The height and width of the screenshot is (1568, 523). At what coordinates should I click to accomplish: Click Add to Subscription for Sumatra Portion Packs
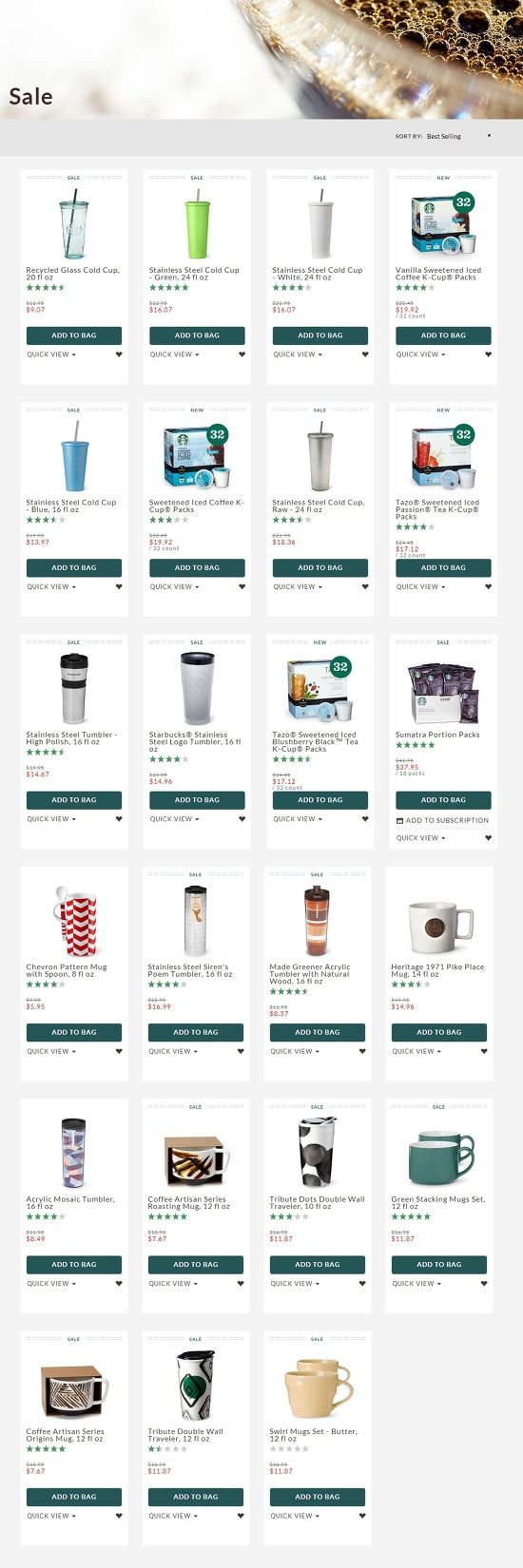pyautogui.click(x=443, y=820)
